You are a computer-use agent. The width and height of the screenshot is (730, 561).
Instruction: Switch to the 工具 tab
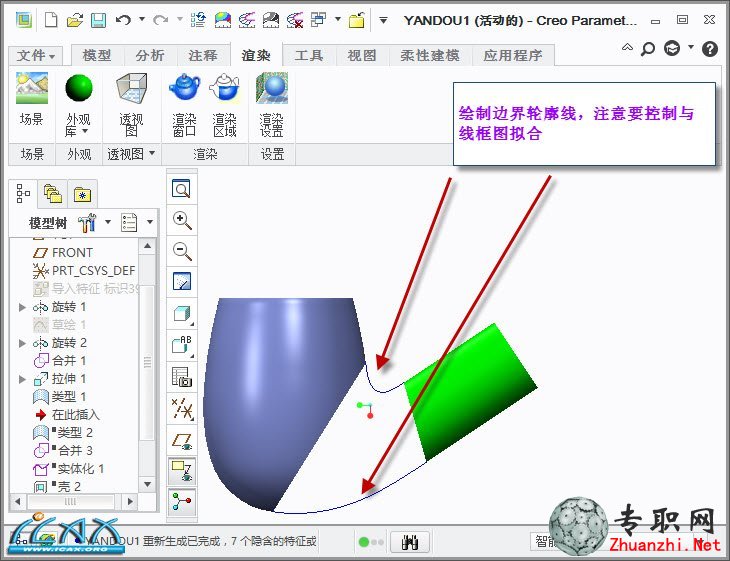pos(309,55)
